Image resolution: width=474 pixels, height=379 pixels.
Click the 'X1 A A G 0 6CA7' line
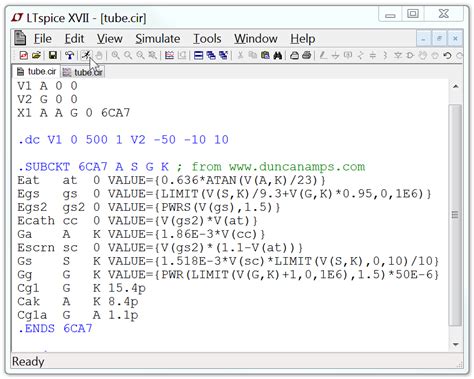(x=74, y=113)
